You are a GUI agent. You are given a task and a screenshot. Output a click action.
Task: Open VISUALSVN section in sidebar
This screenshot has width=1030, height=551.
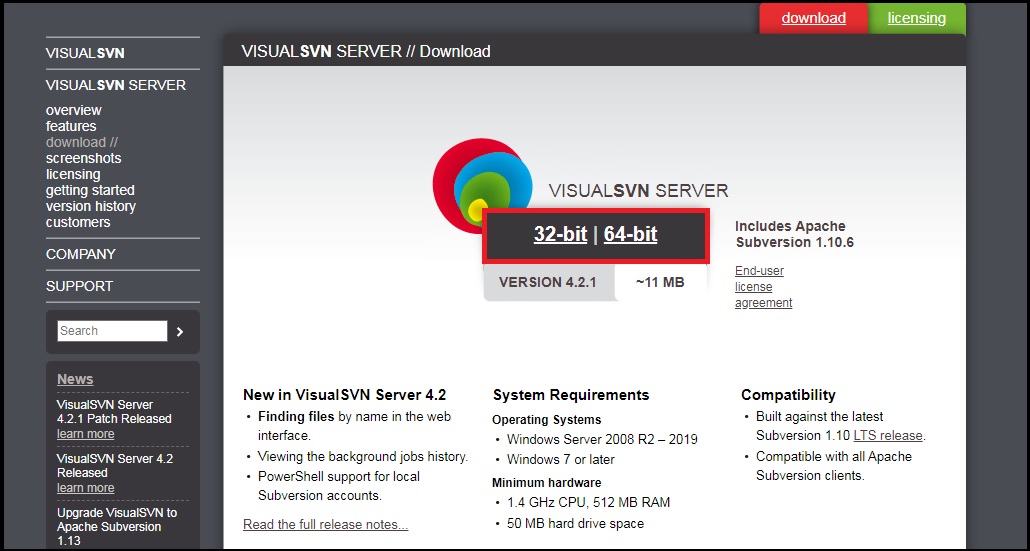click(x=85, y=53)
